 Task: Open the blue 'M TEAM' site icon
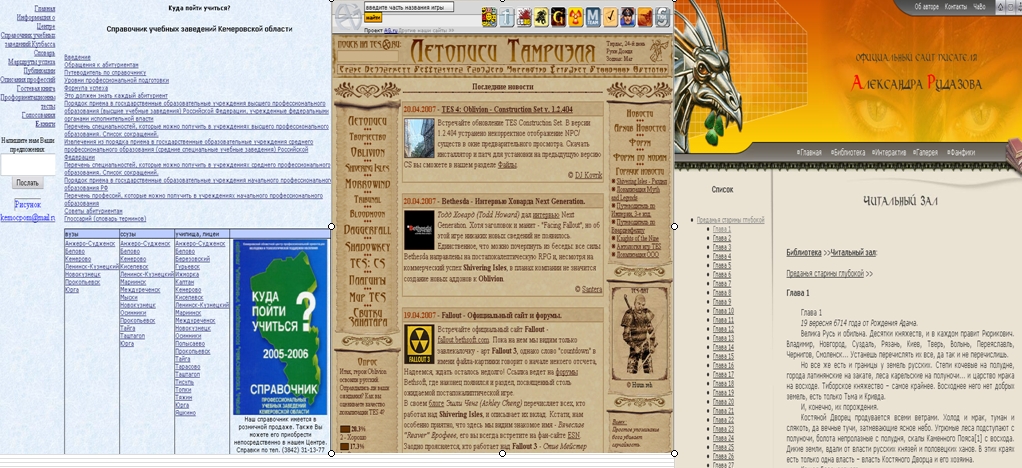tap(593, 16)
